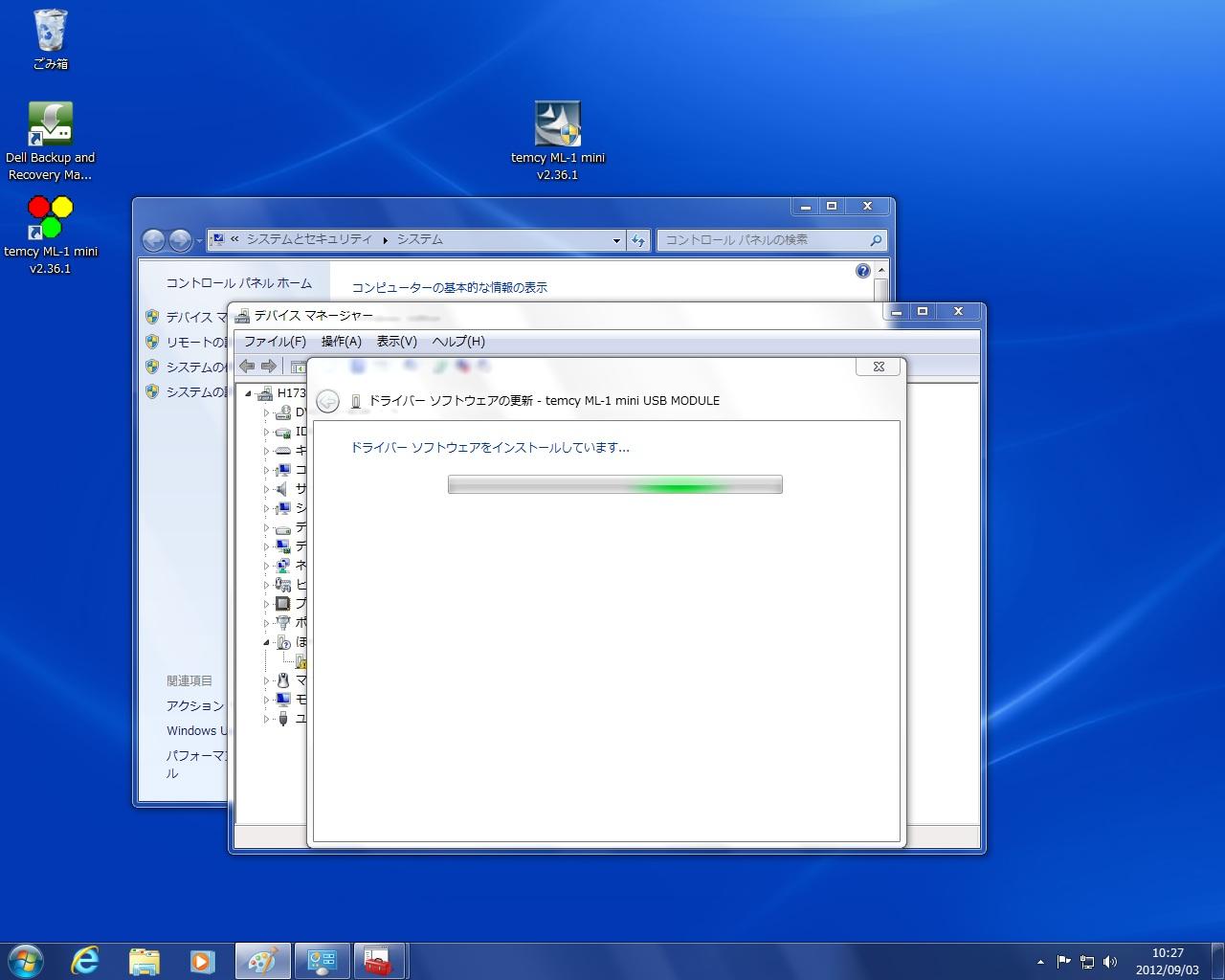The image size is (1225, 980).
Task: Open the Start menu orb
Action: tap(26, 961)
